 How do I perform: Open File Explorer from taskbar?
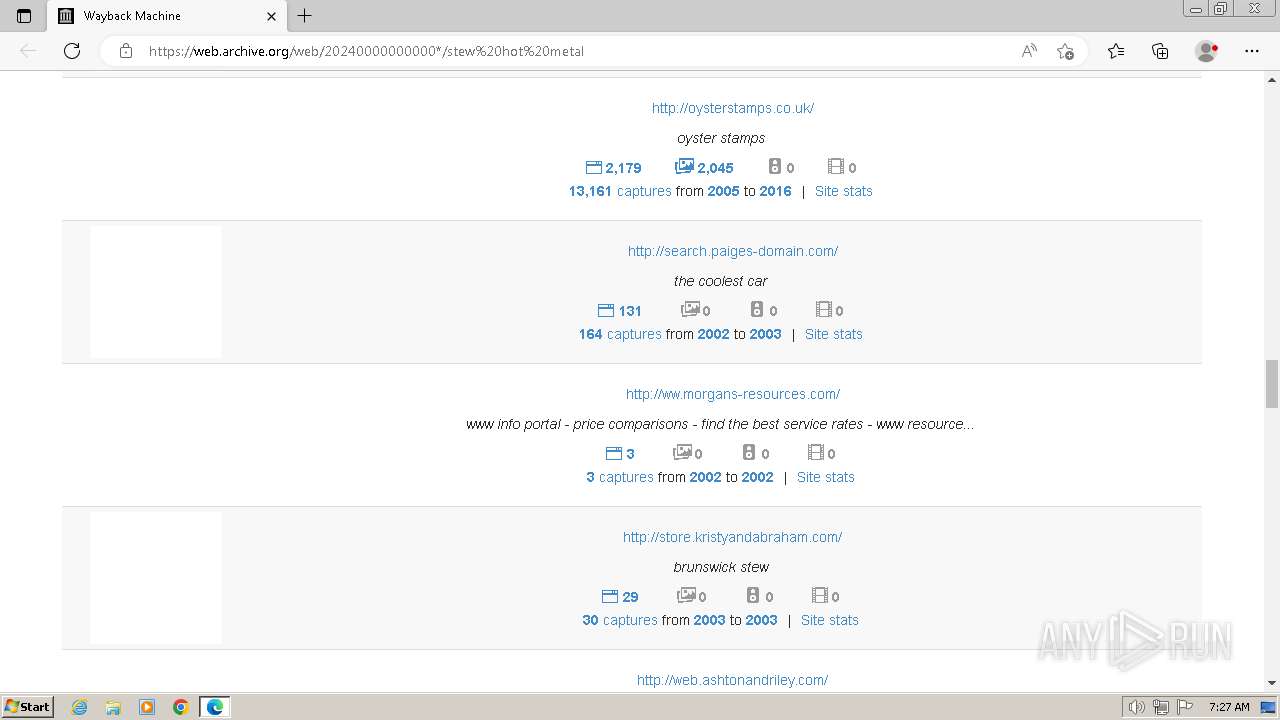(113, 707)
